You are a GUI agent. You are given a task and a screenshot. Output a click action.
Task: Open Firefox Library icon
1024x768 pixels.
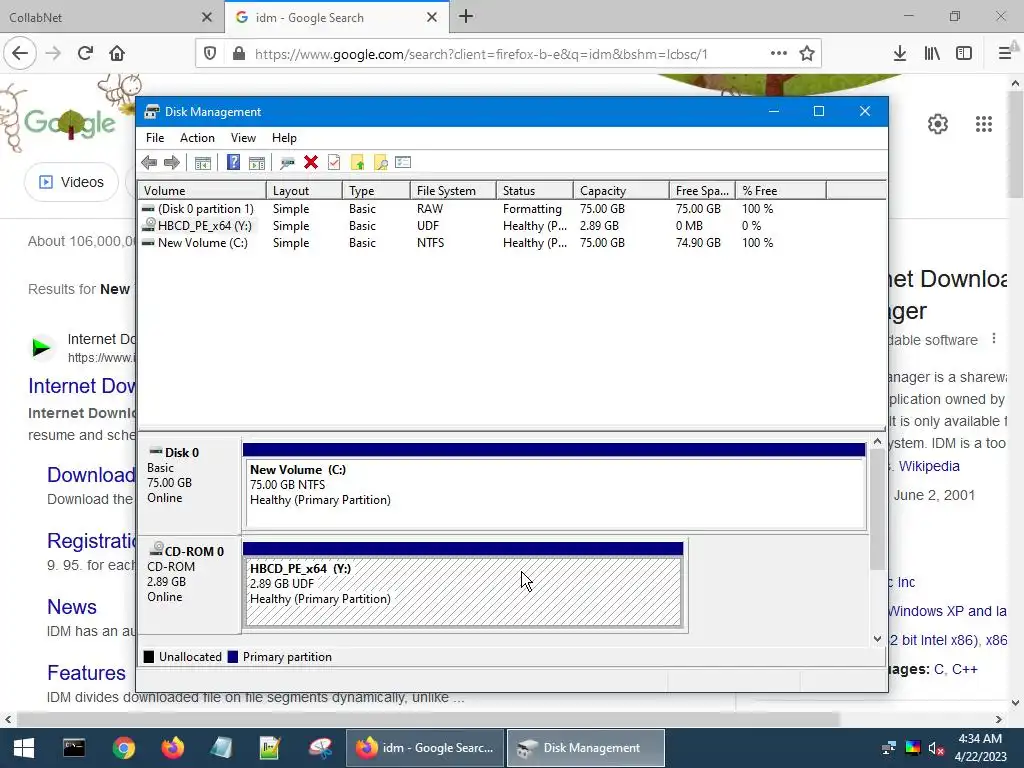tap(932, 54)
